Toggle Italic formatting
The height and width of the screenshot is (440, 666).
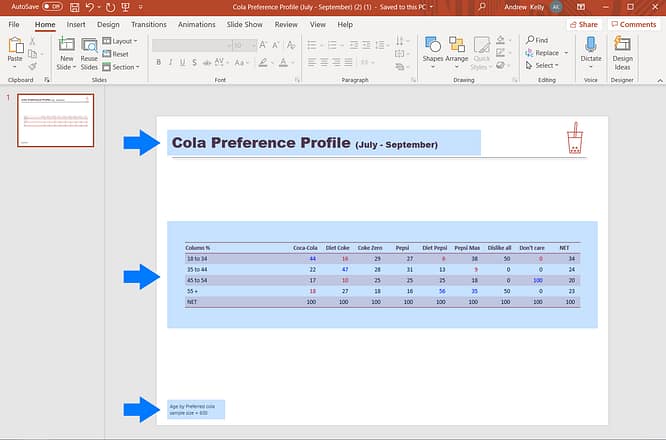click(170, 62)
